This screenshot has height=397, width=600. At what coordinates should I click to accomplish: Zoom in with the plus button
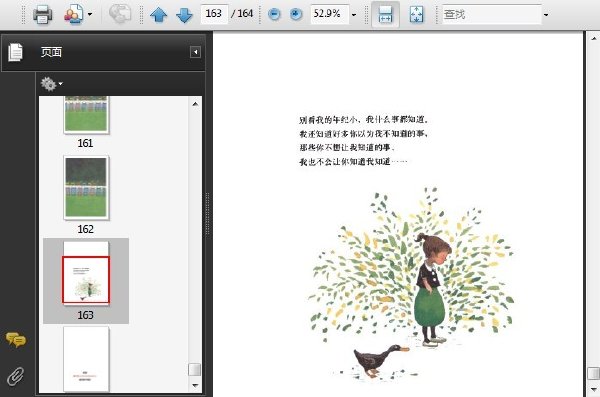pyautogui.click(x=296, y=15)
